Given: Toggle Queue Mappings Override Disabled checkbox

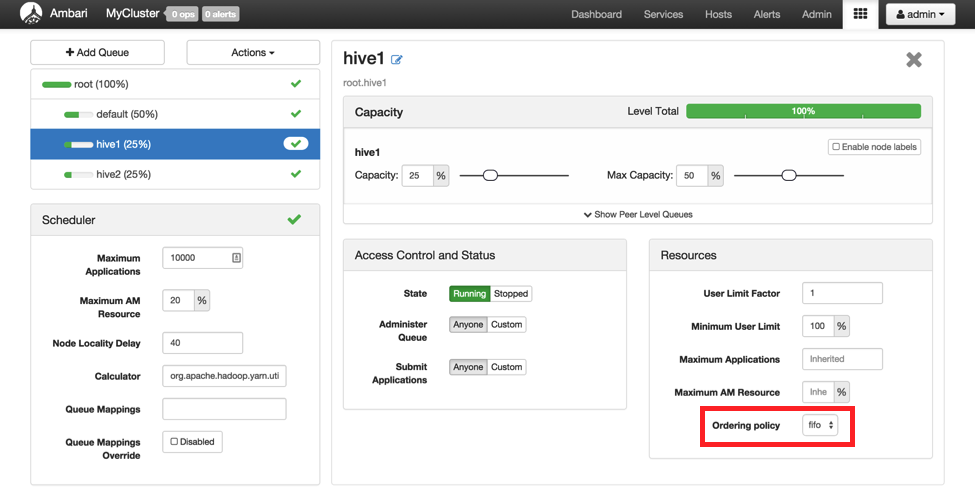Looking at the screenshot, I should [x=193, y=441].
